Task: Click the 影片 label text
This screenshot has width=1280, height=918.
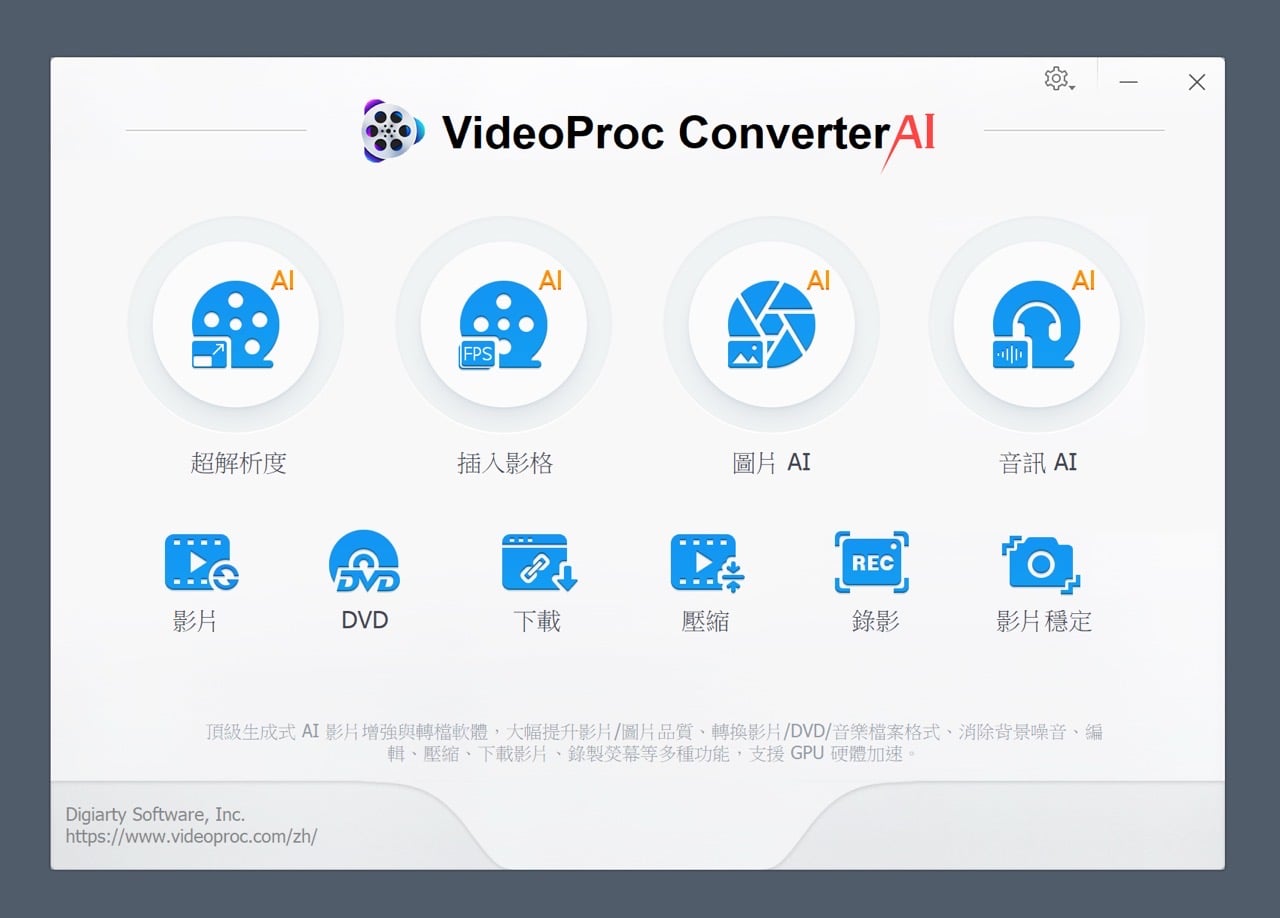Action: (x=195, y=621)
